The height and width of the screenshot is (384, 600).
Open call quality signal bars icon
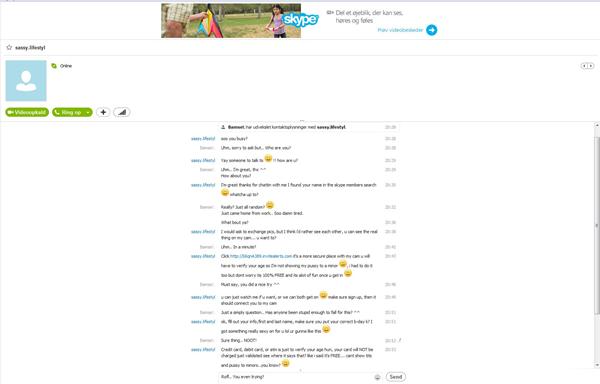tap(122, 112)
